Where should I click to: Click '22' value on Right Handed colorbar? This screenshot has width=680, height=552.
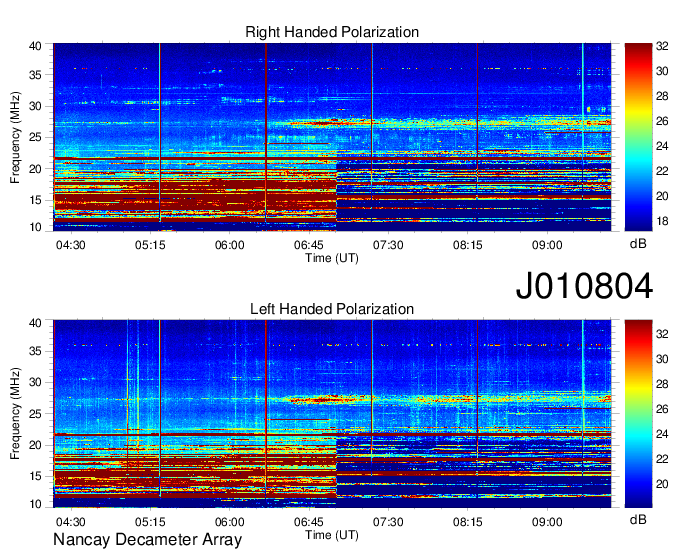pyautogui.click(x=662, y=171)
